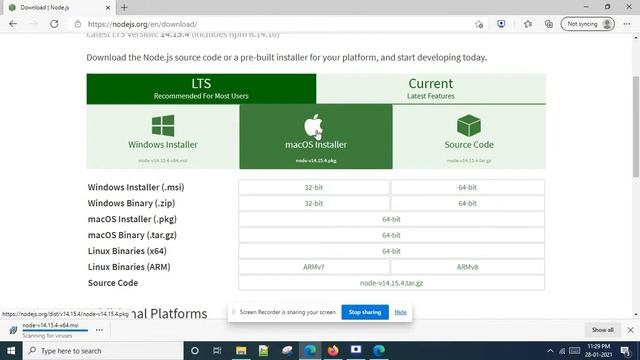Download the Windows Installer tile

tap(163, 136)
